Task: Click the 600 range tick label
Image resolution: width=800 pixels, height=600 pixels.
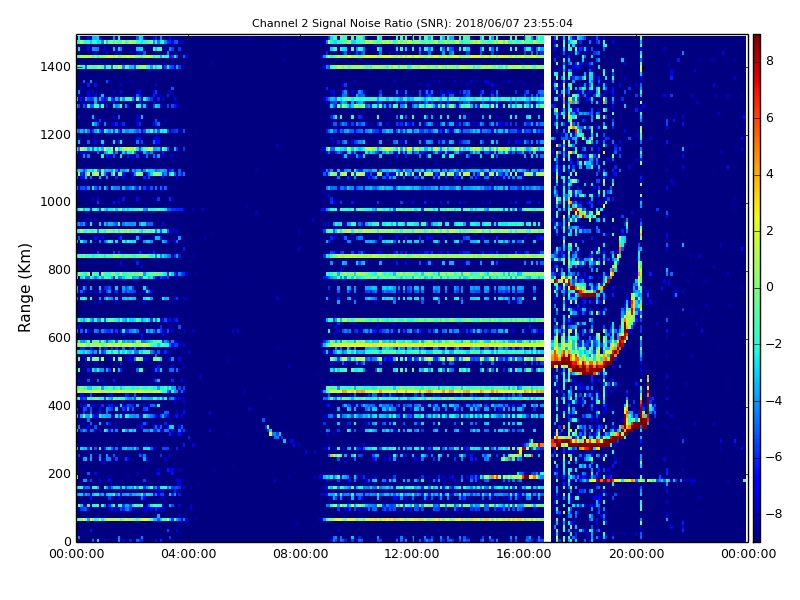Action: click(59, 338)
